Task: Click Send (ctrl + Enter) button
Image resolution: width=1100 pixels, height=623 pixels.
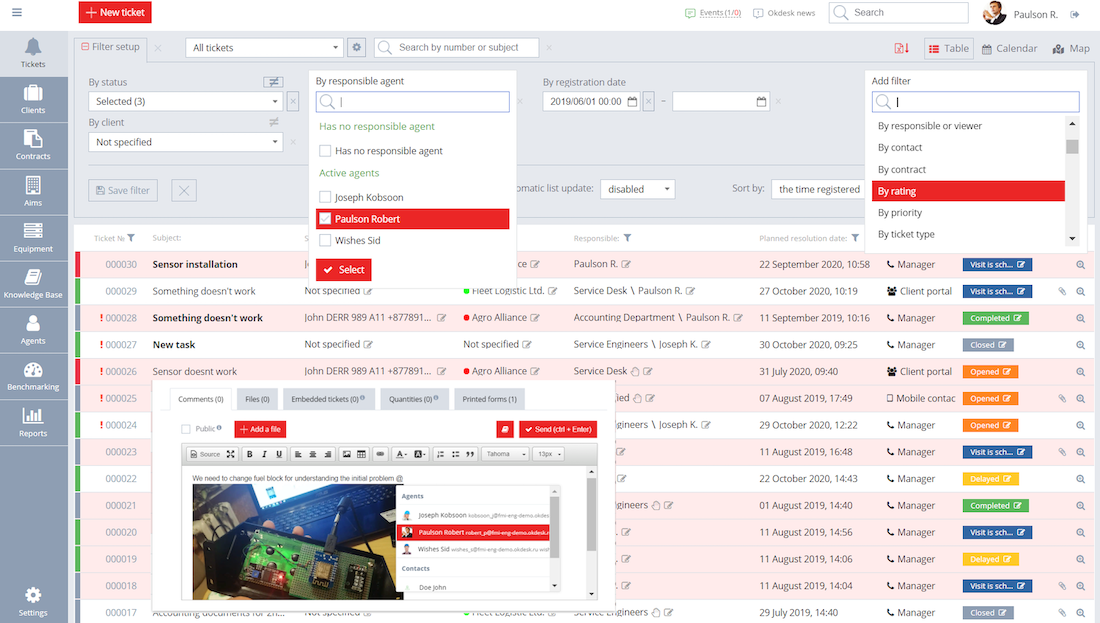Action: [x=558, y=429]
